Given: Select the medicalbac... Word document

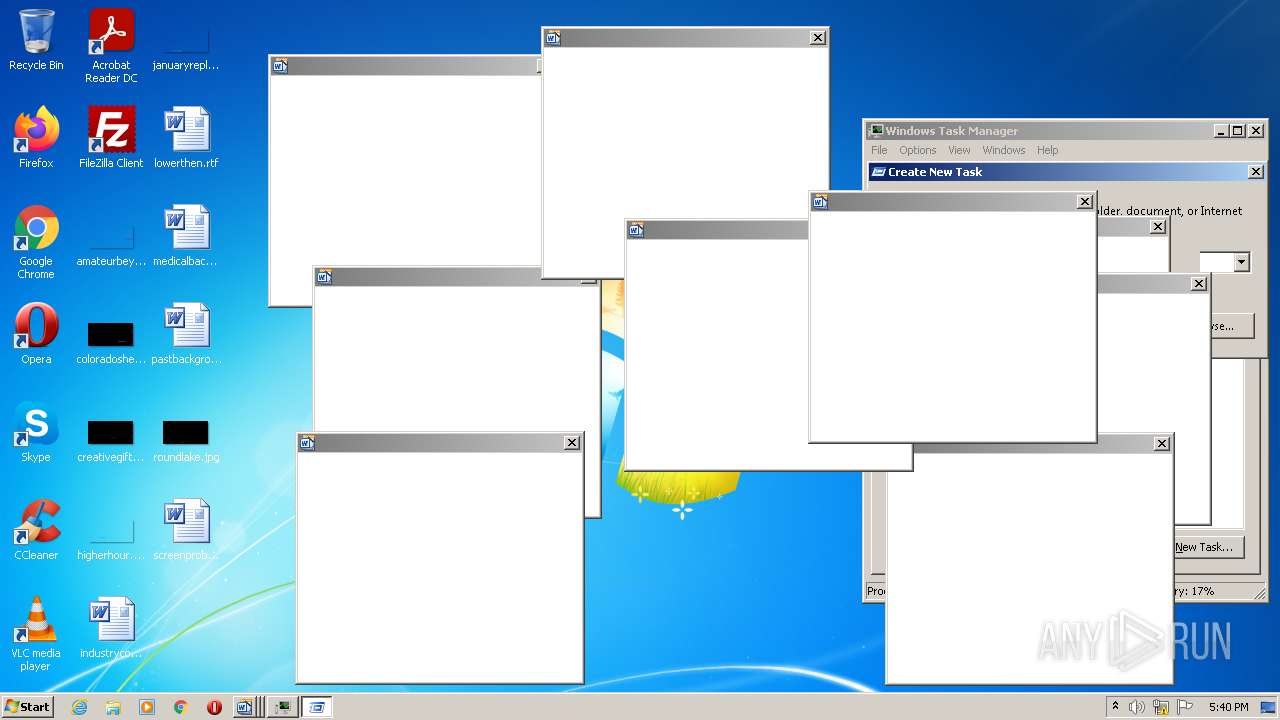Looking at the screenshot, I should (186, 236).
